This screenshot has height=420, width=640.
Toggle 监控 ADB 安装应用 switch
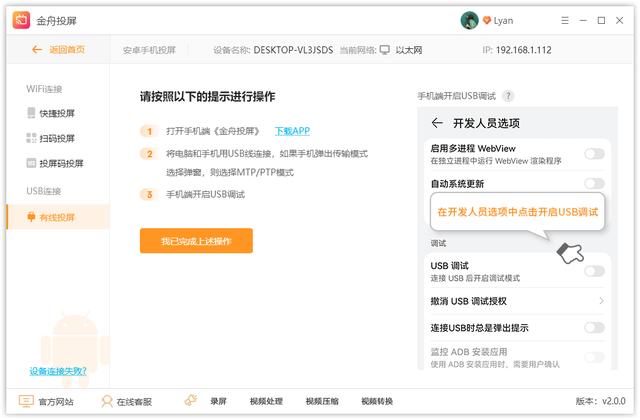[594, 357]
